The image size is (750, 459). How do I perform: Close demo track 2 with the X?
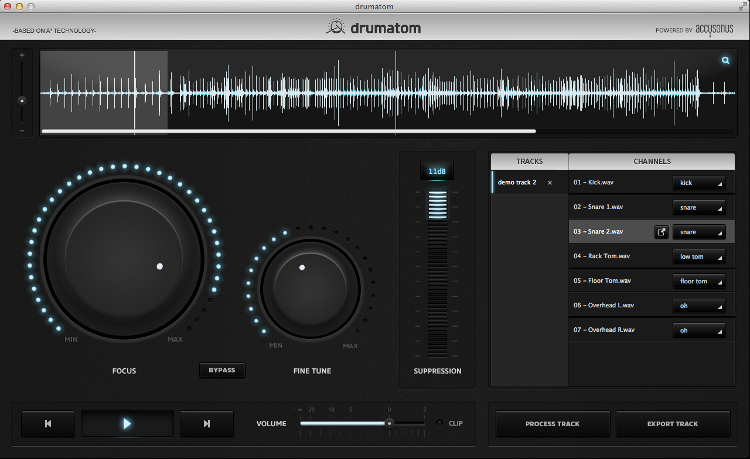549,183
